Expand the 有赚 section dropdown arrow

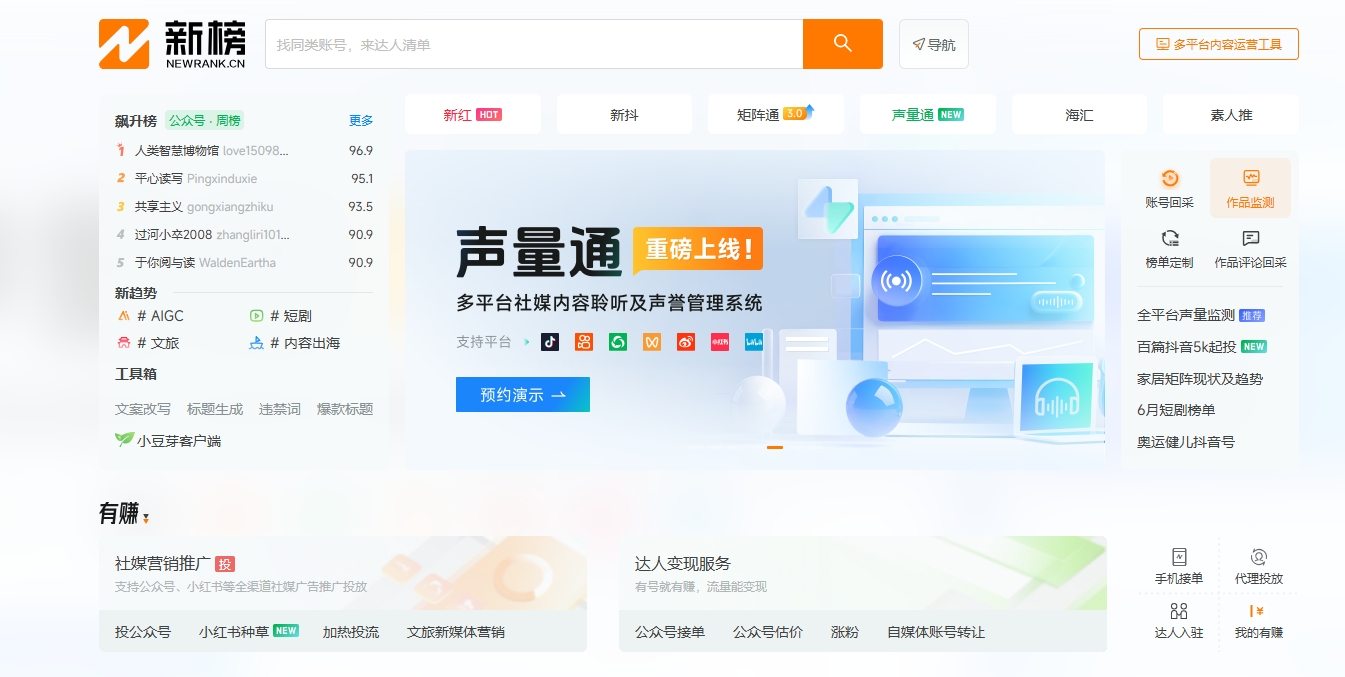[x=146, y=518]
